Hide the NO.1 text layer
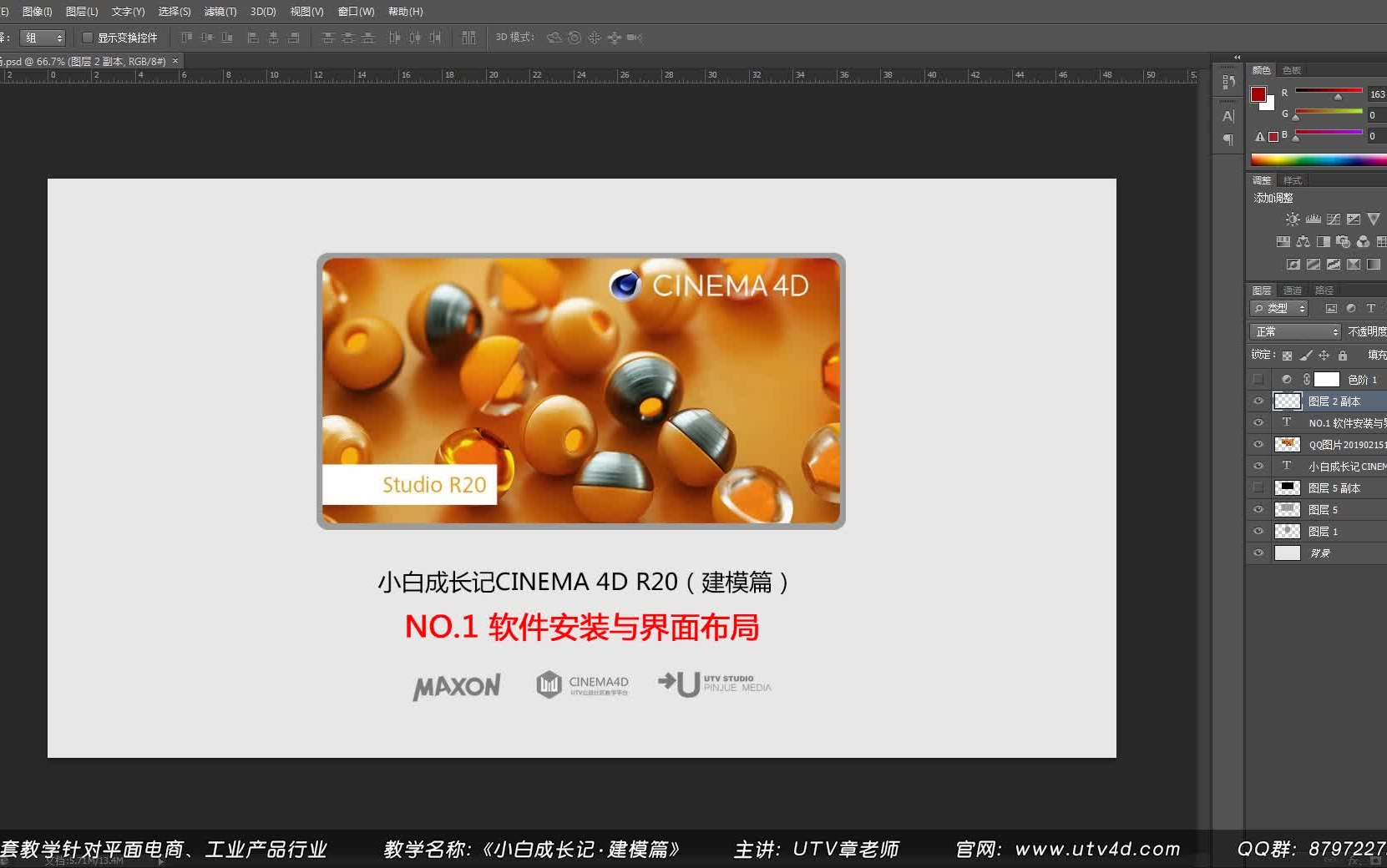The image size is (1387, 868). 1258,423
